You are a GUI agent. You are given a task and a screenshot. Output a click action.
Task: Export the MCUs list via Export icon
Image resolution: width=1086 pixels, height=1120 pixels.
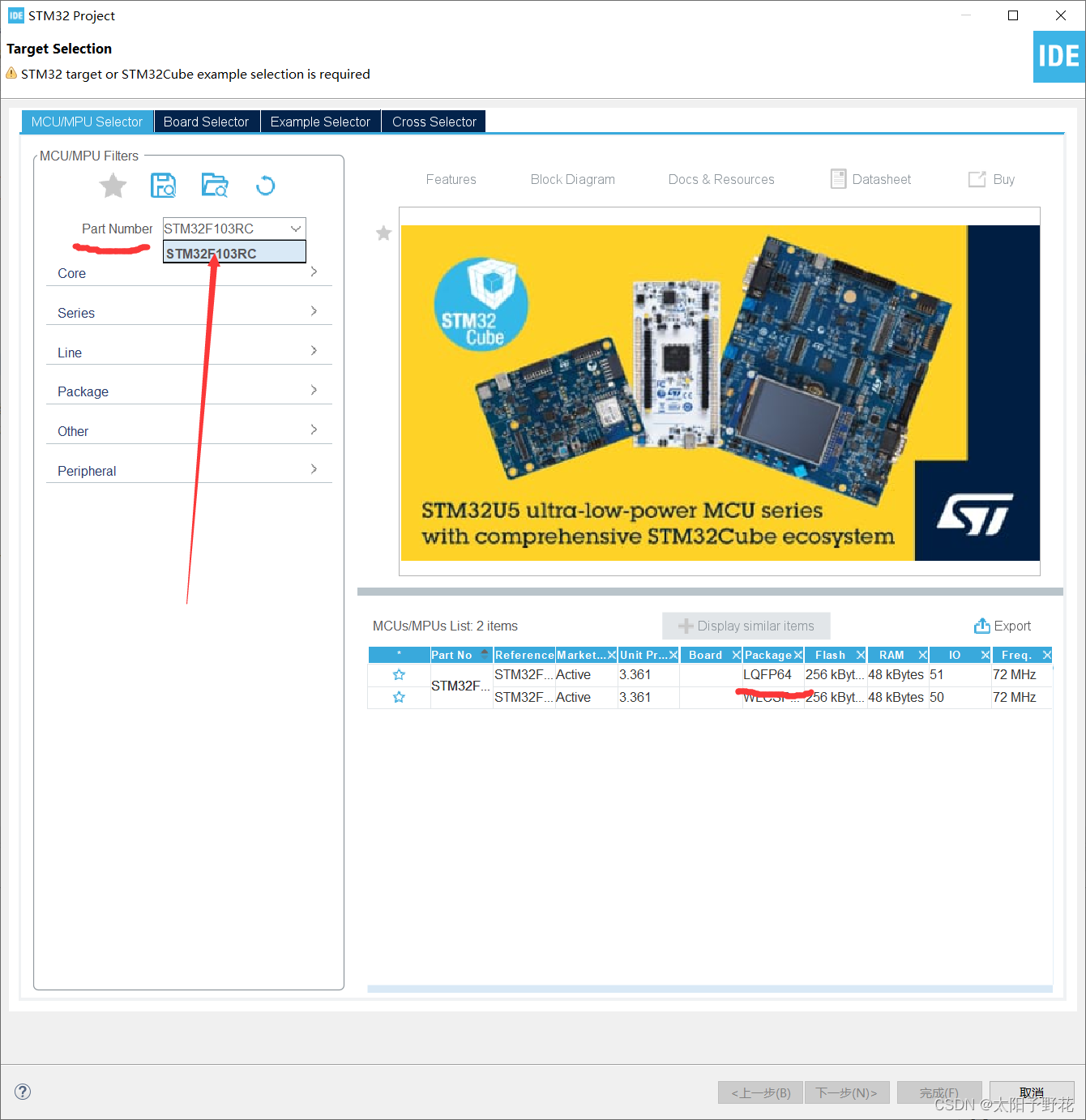click(981, 626)
